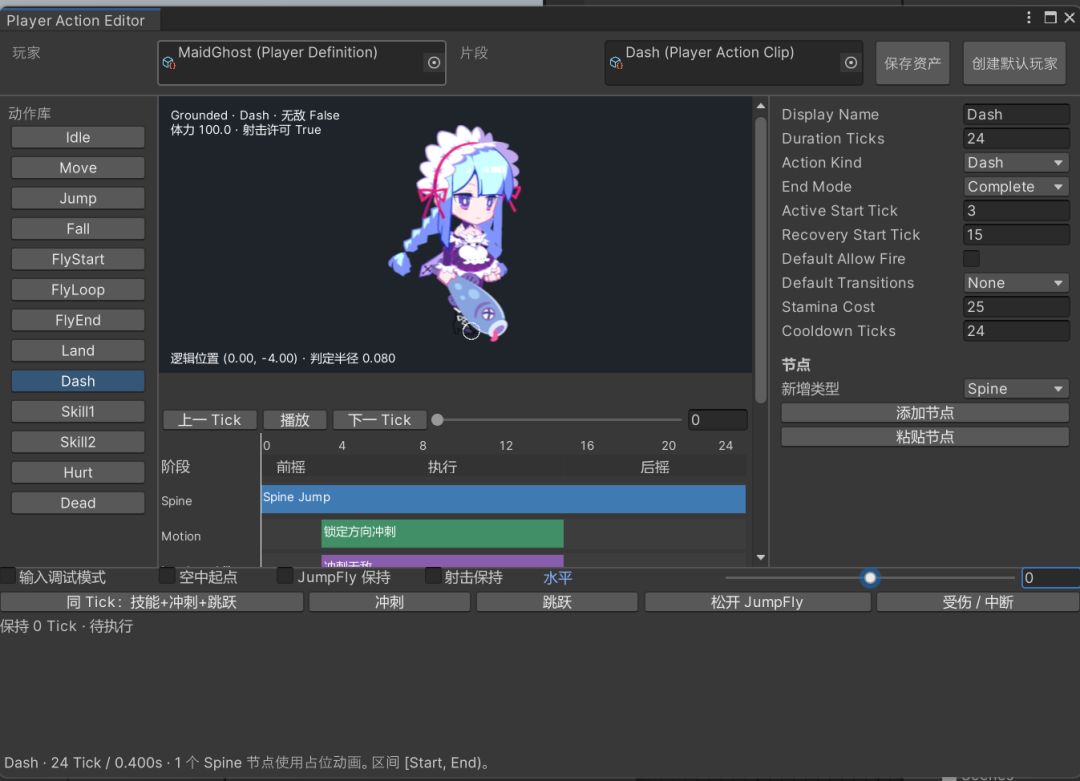
Task: Click the timeline tick slider handle
Action: (x=437, y=419)
